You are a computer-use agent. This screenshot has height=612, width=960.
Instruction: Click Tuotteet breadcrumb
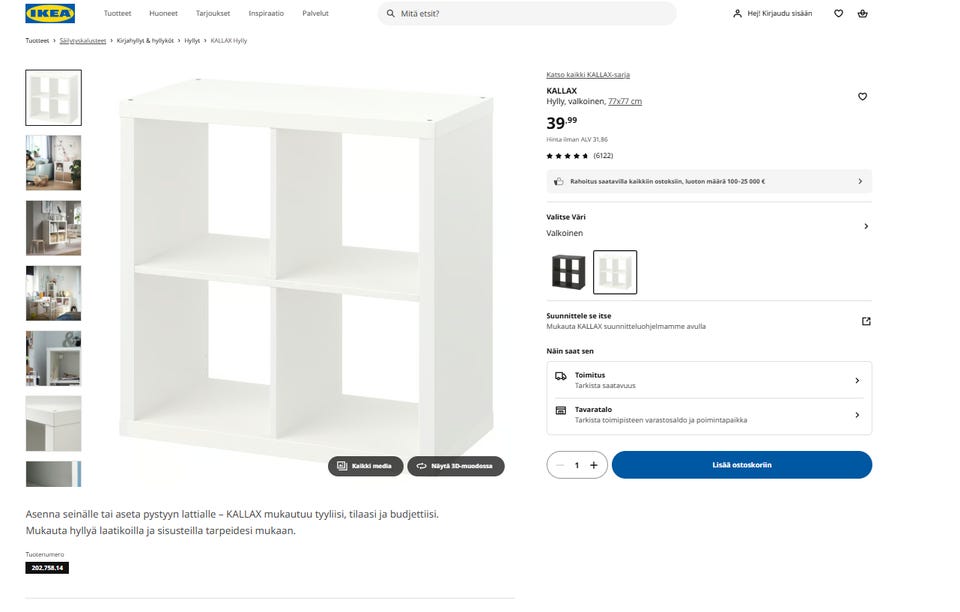tap(37, 40)
